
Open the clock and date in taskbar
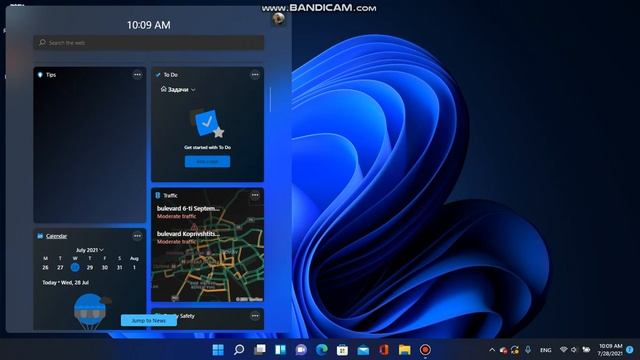coord(610,350)
